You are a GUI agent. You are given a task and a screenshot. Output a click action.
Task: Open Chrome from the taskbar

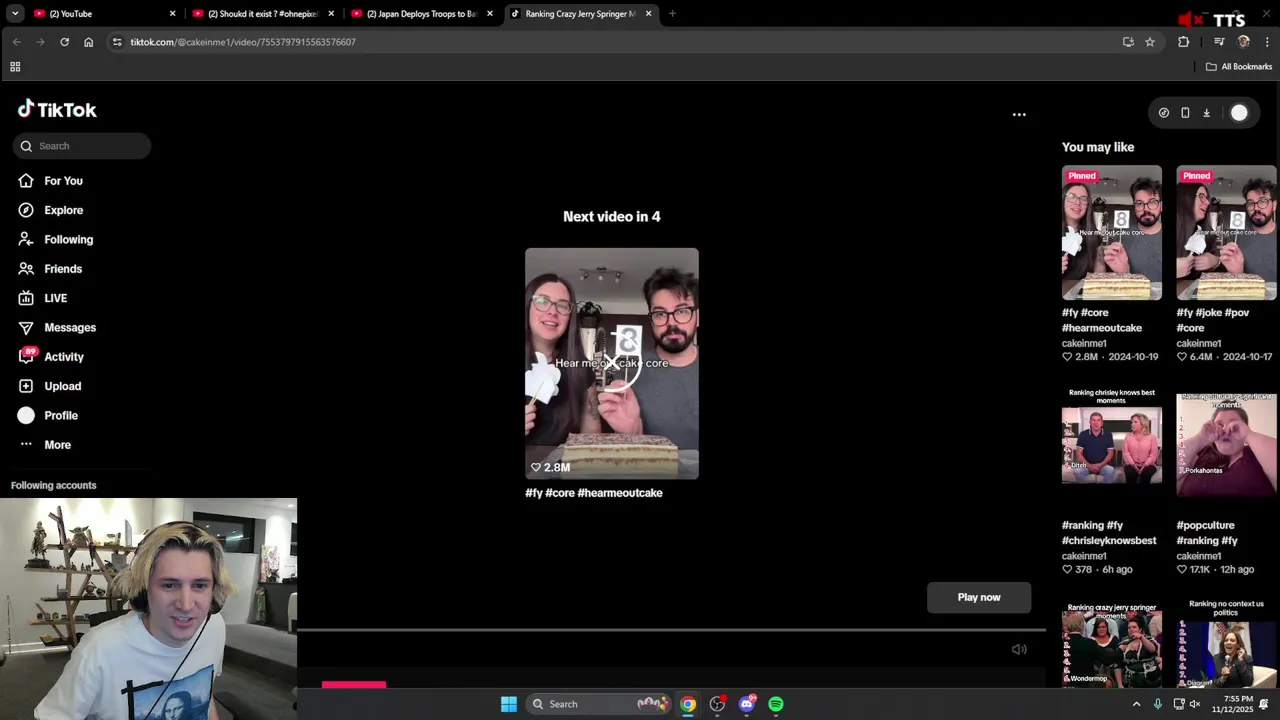point(688,704)
